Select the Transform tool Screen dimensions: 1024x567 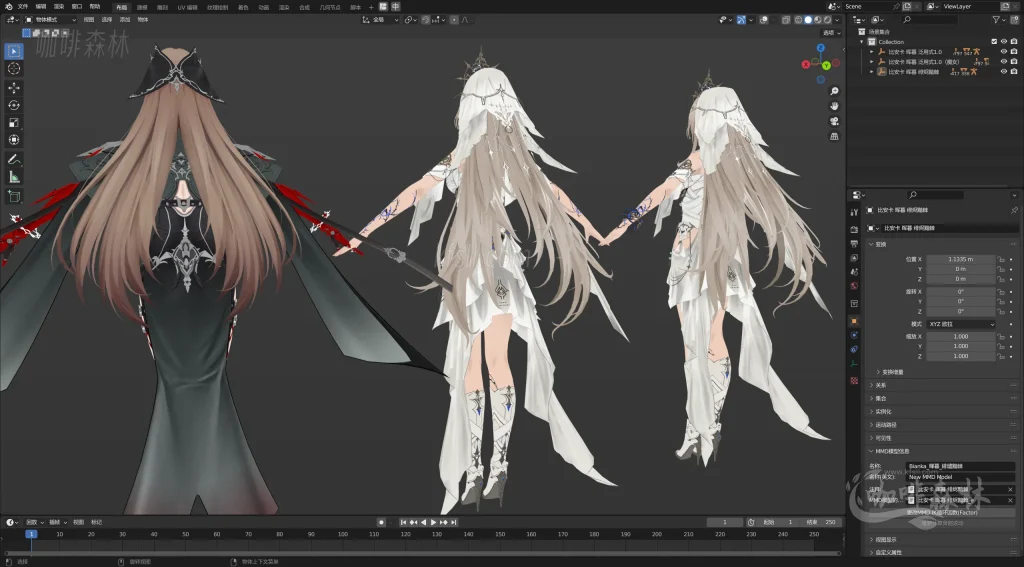coord(14,140)
